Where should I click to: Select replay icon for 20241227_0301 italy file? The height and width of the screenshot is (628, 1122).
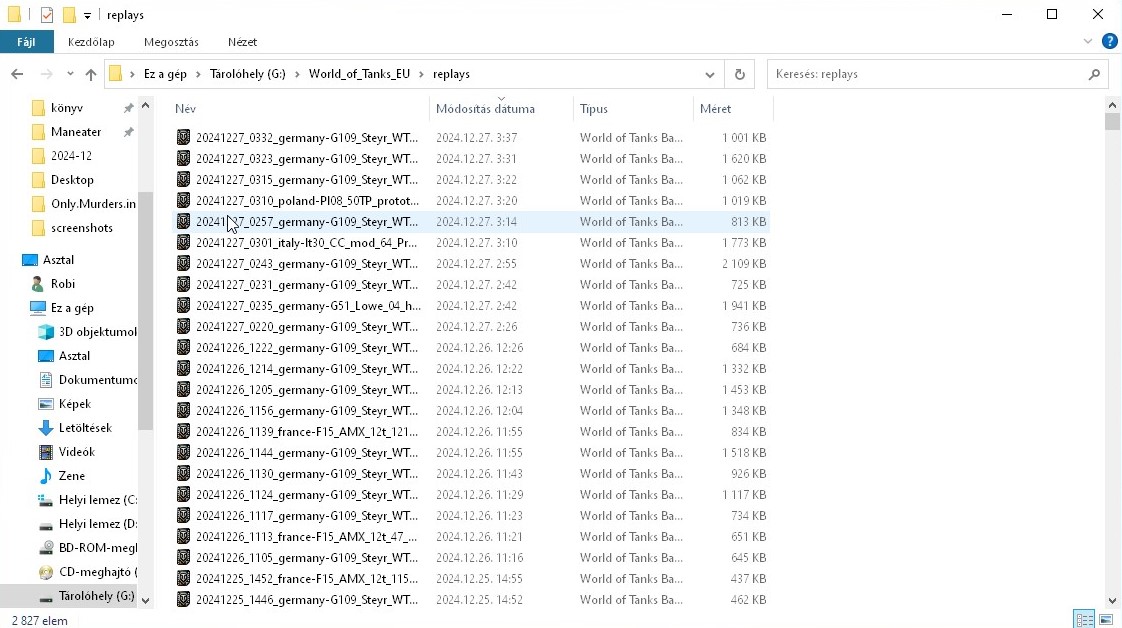pyautogui.click(x=183, y=242)
